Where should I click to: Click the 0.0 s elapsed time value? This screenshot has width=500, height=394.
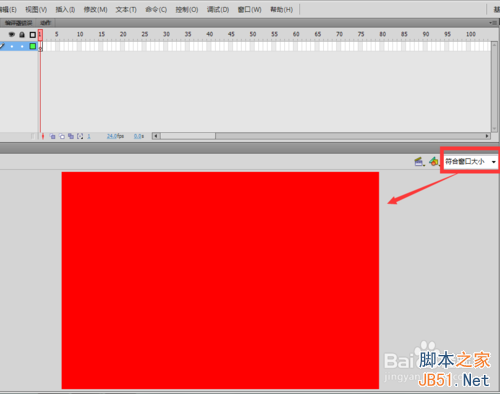pyautogui.click(x=139, y=136)
